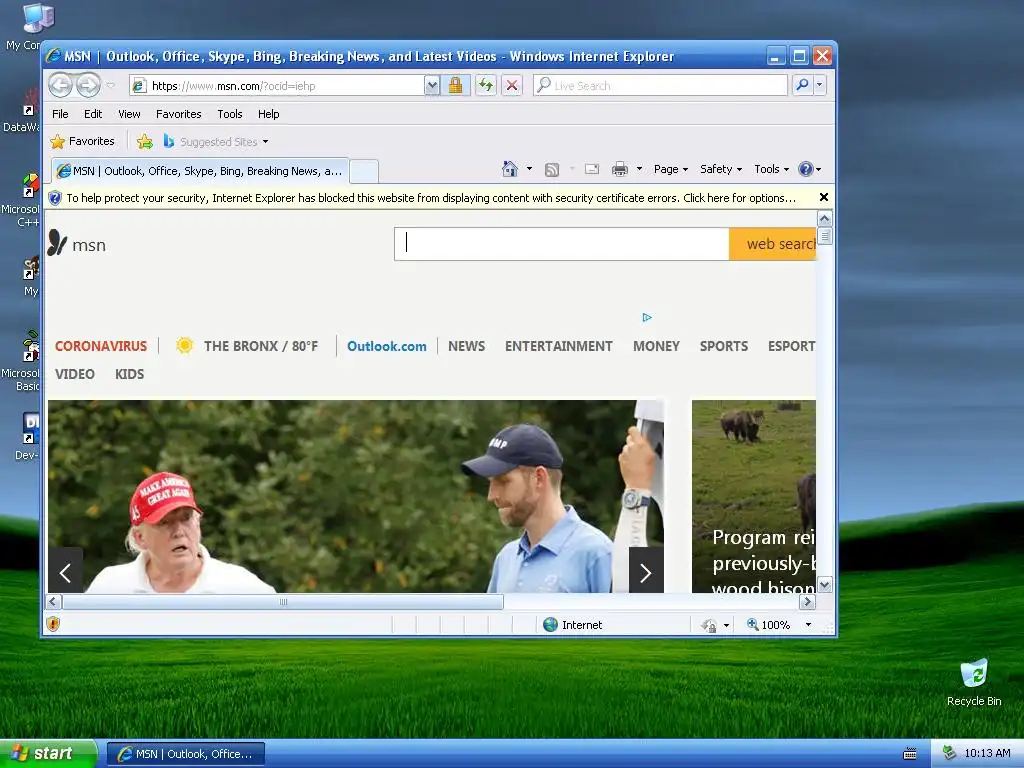Open the Page command menu
The width and height of the screenshot is (1024, 768).
671,169
